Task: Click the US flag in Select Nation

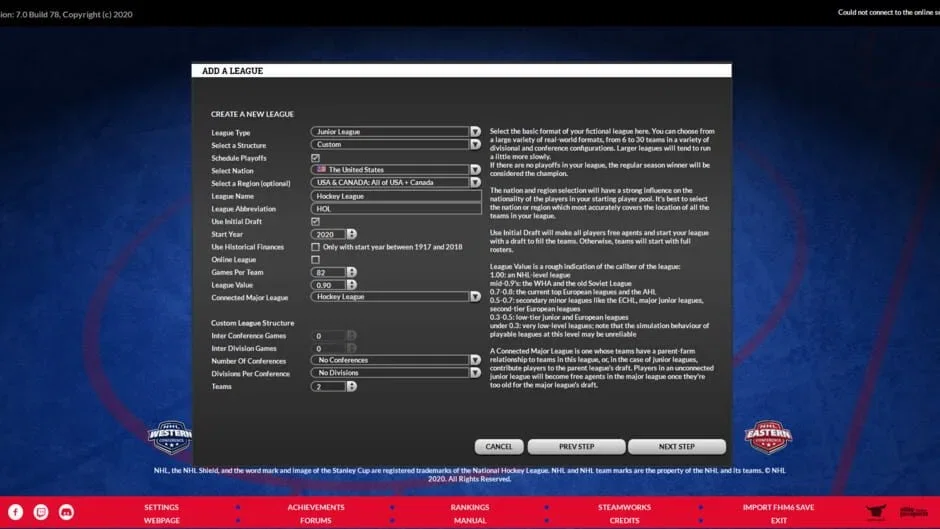Action: tap(320, 170)
